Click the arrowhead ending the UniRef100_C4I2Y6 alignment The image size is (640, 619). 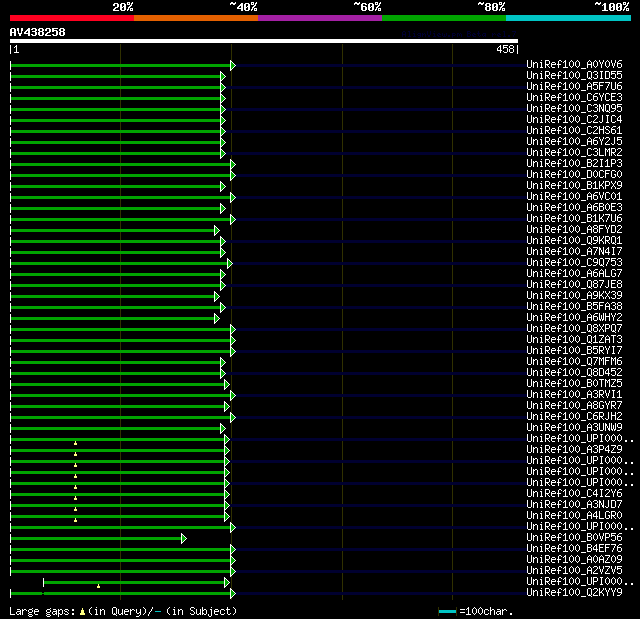(x=227, y=495)
